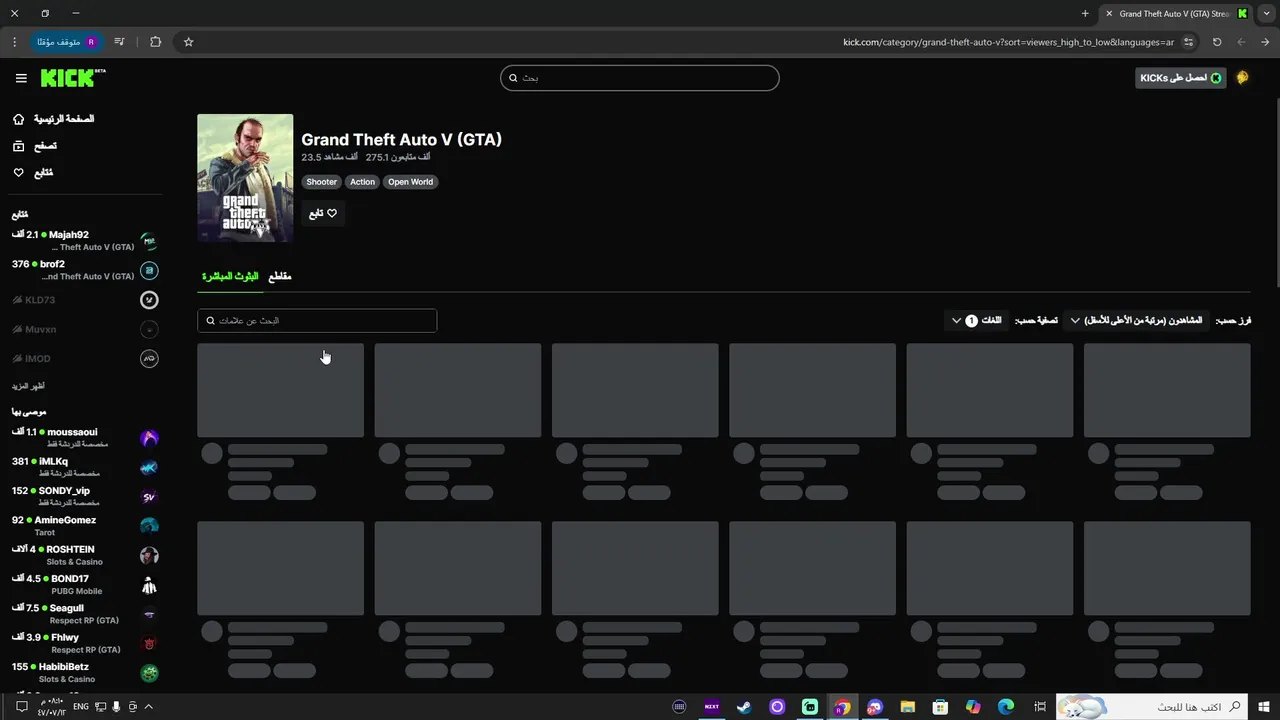Open offline KLD73 channel
1280x720 pixels.
pos(85,300)
